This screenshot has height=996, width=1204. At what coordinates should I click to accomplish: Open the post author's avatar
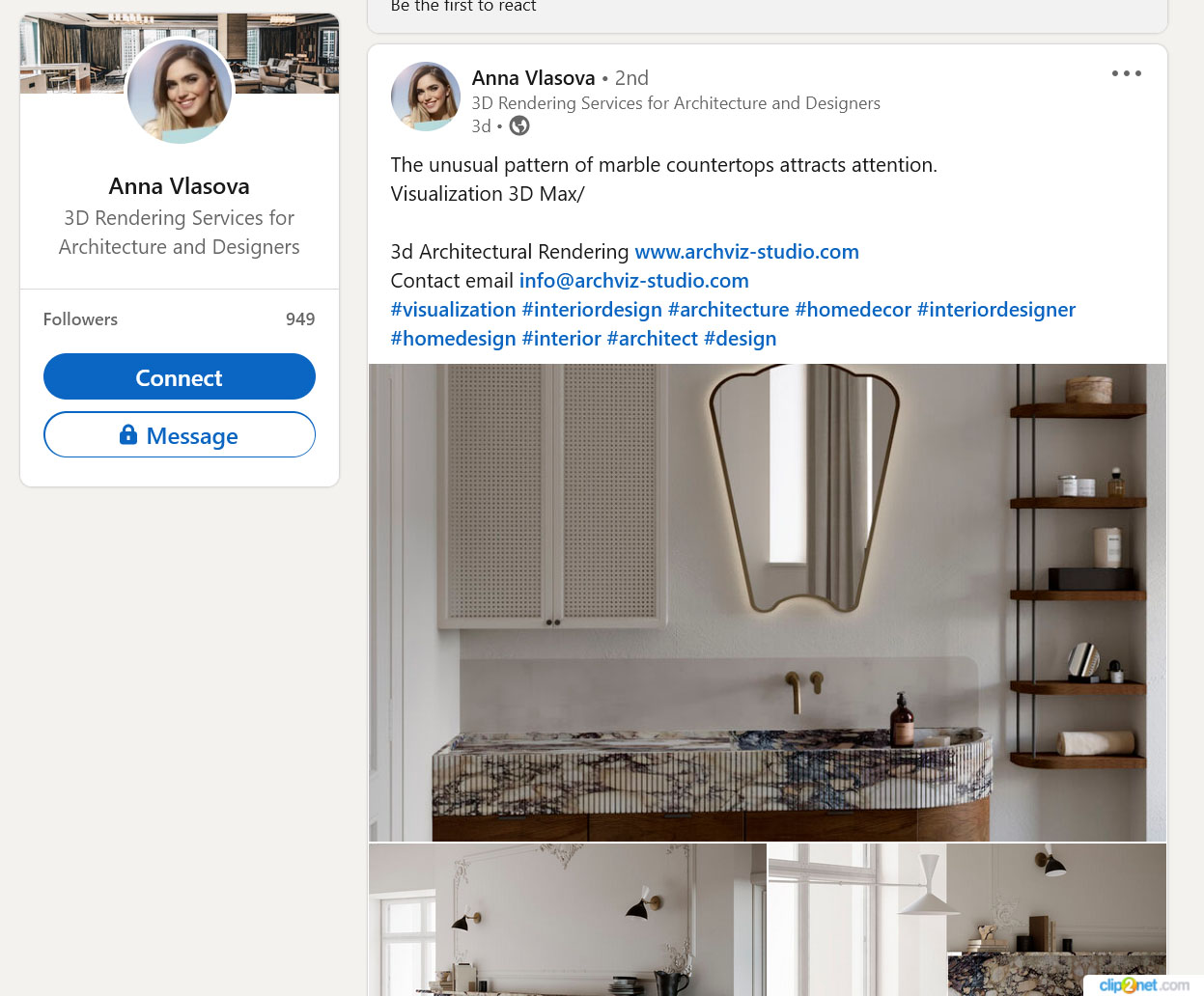[425, 97]
